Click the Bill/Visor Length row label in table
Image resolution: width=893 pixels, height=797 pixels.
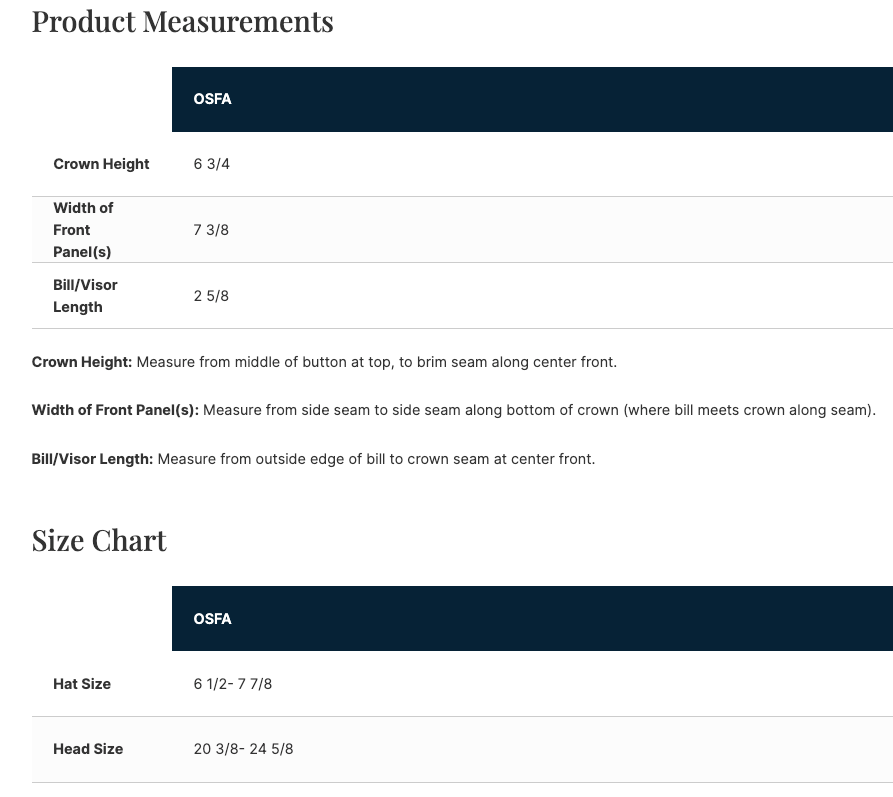coord(85,296)
